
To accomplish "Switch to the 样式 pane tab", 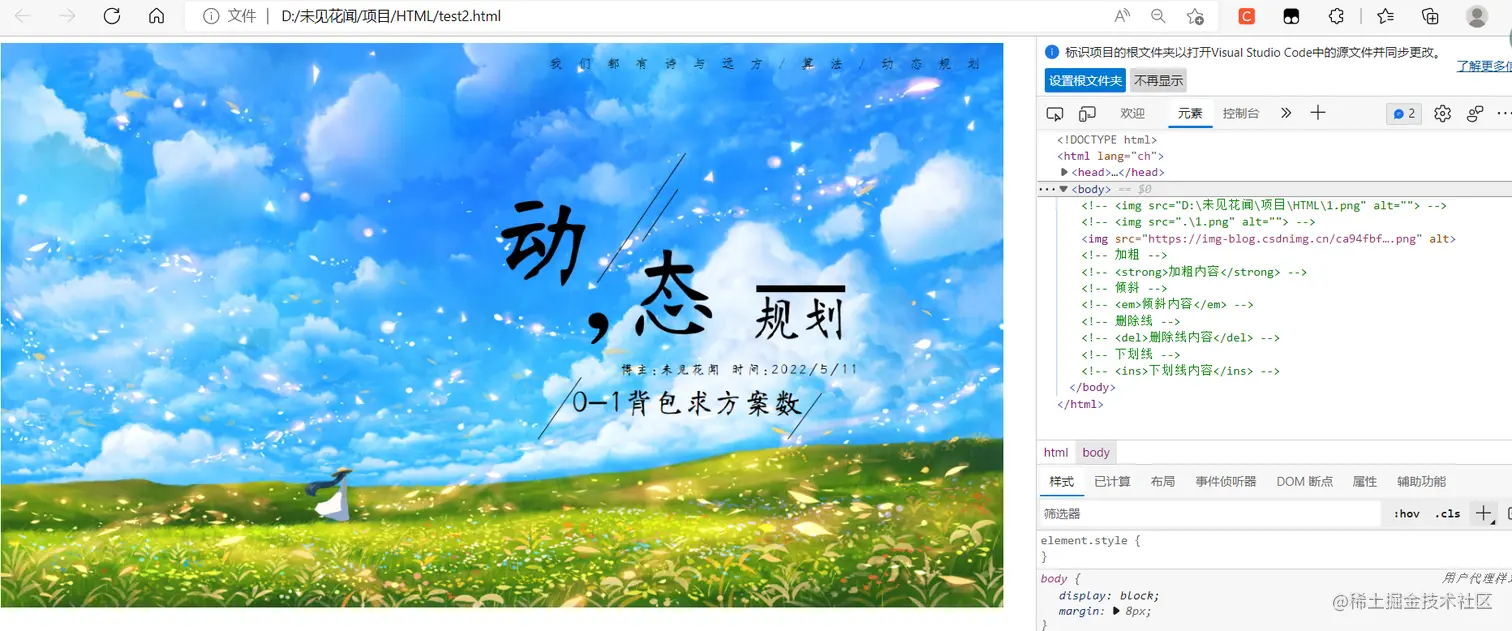I will [x=1061, y=481].
